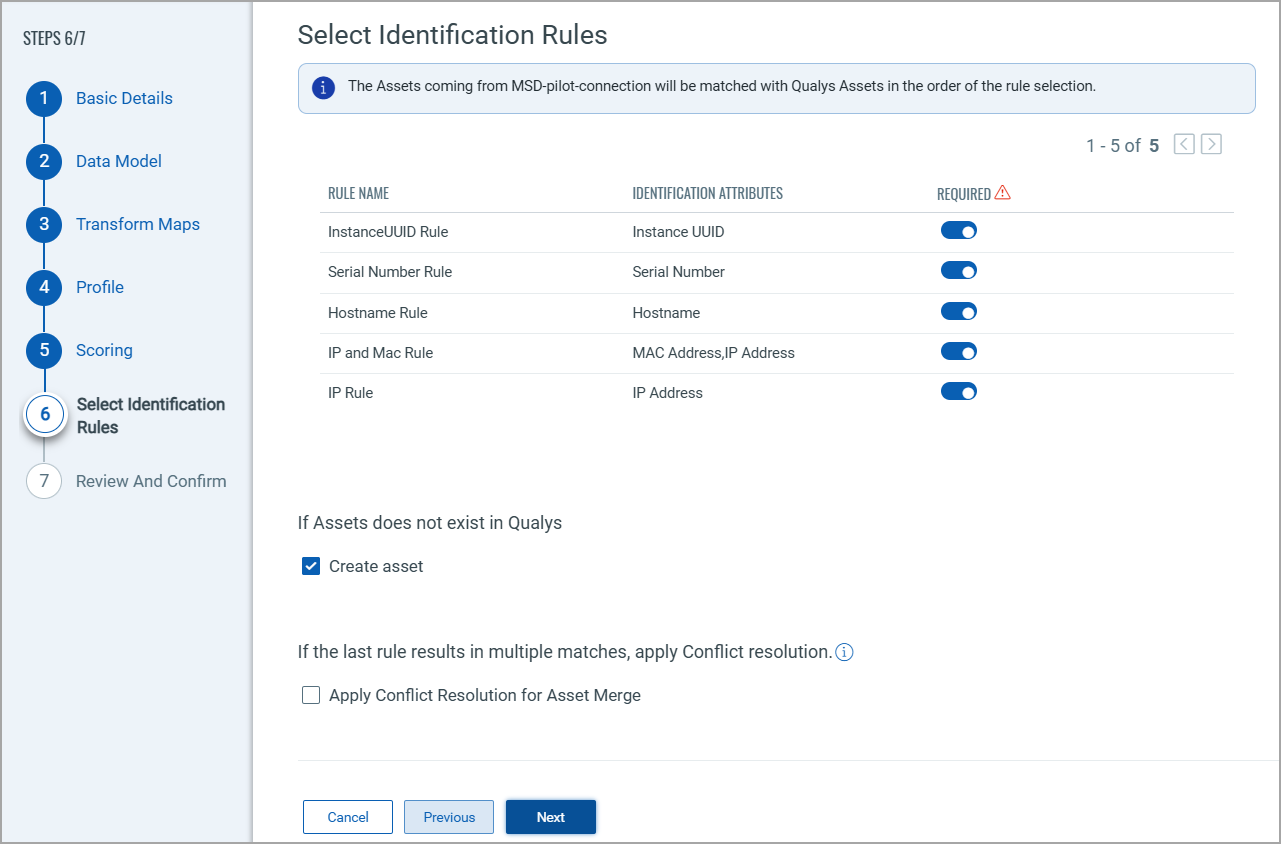1281x844 pixels.
Task: Click the step 4 Profile numbered circle
Action: [x=44, y=287]
